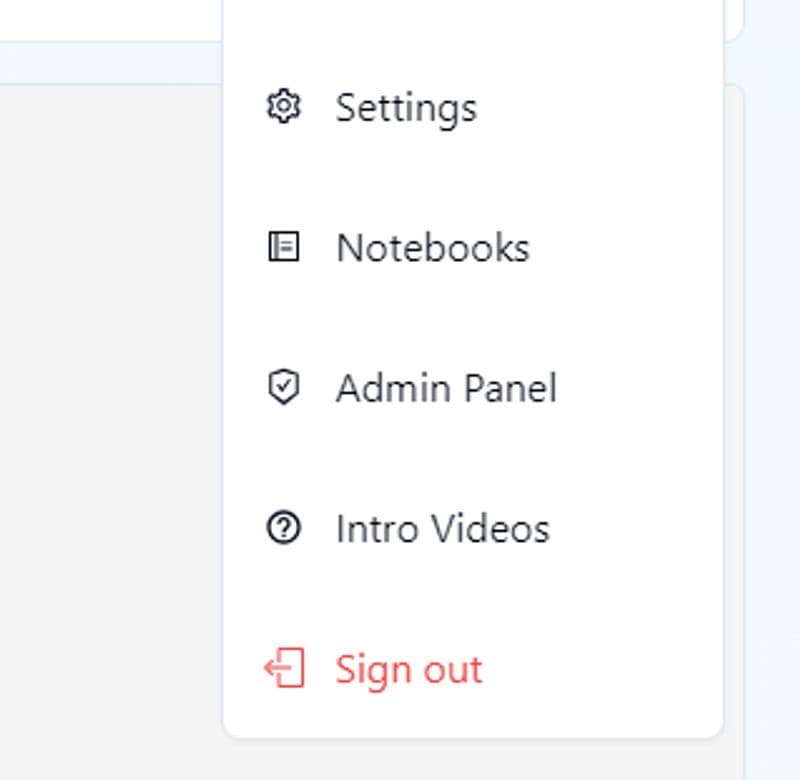Select the Settings row in dropdown
The height and width of the screenshot is (780, 800).
coord(472,107)
